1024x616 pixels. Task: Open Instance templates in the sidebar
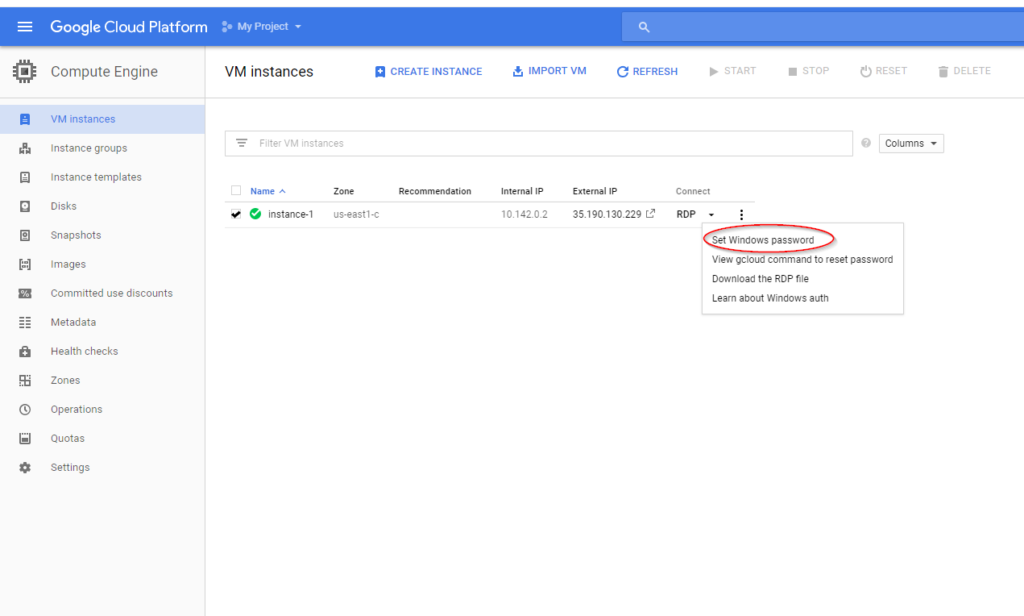(96, 177)
